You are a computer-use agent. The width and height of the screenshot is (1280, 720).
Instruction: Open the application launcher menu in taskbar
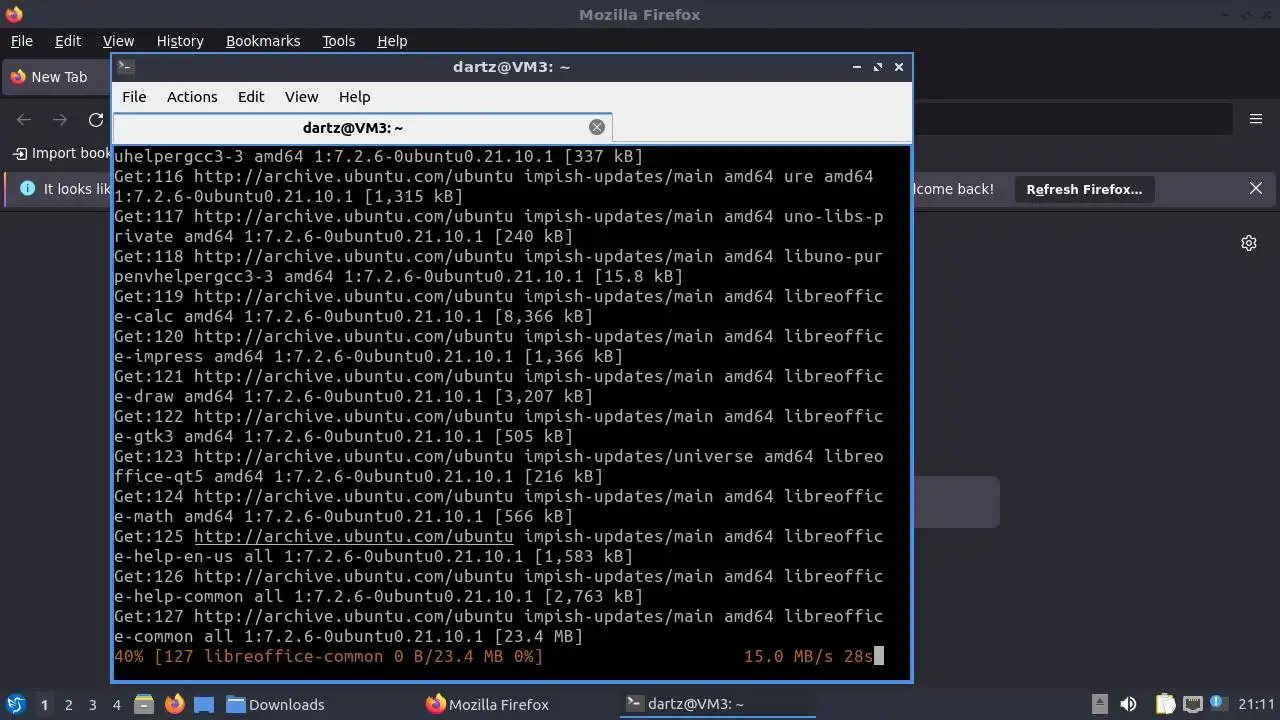pos(15,704)
